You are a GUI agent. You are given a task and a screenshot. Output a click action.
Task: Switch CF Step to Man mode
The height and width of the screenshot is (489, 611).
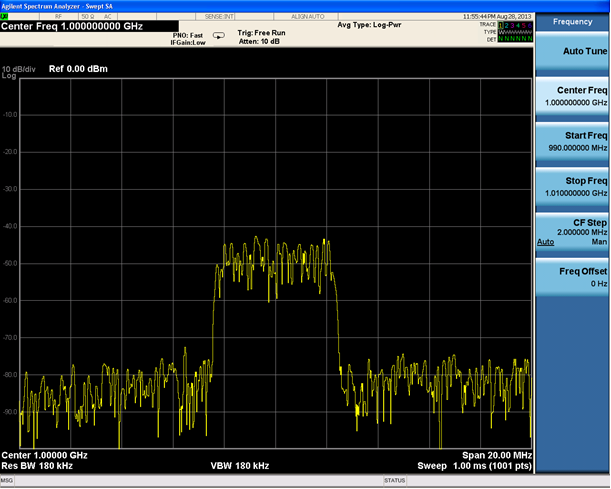point(599,242)
